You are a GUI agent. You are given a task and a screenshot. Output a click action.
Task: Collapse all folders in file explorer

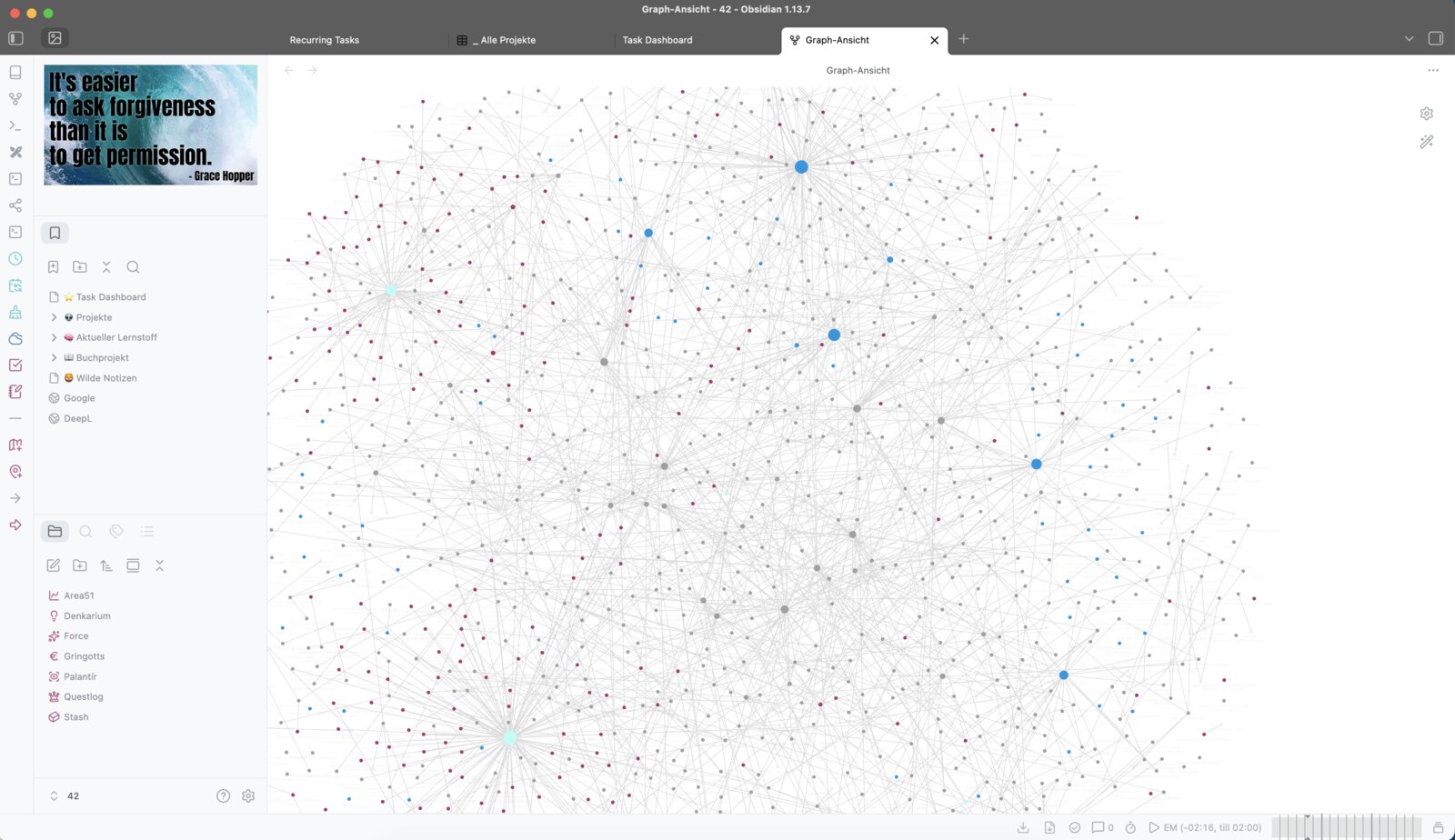pyautogui.click(x=159, y=565)
